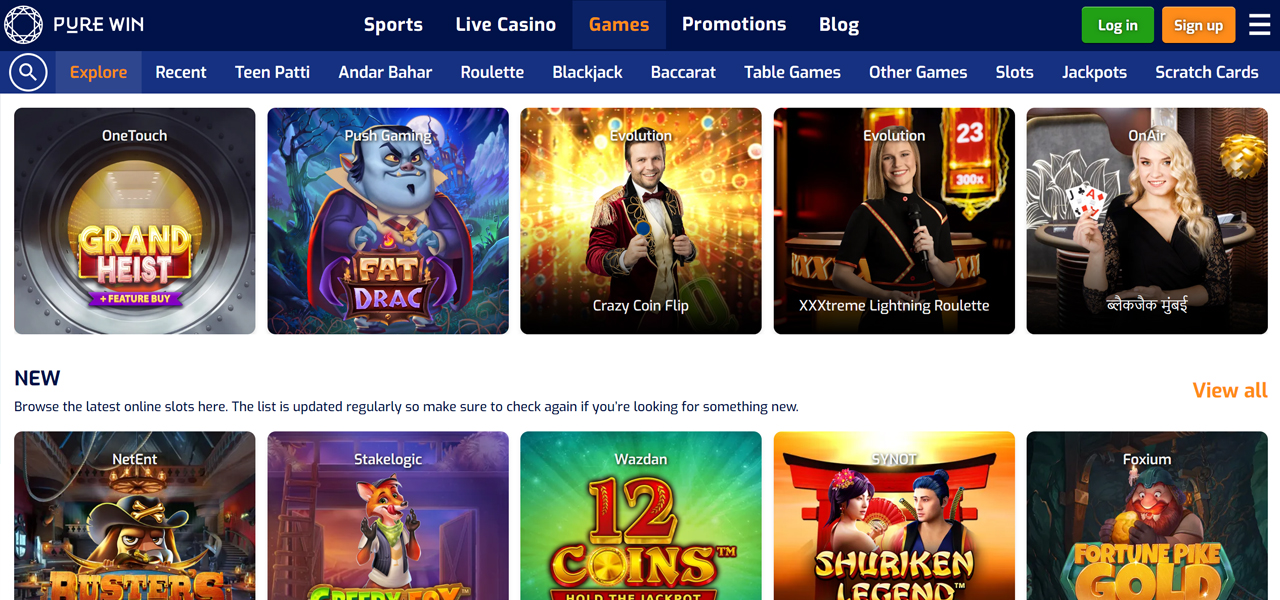
Task: View all new games link
Action: point(1230,390)
